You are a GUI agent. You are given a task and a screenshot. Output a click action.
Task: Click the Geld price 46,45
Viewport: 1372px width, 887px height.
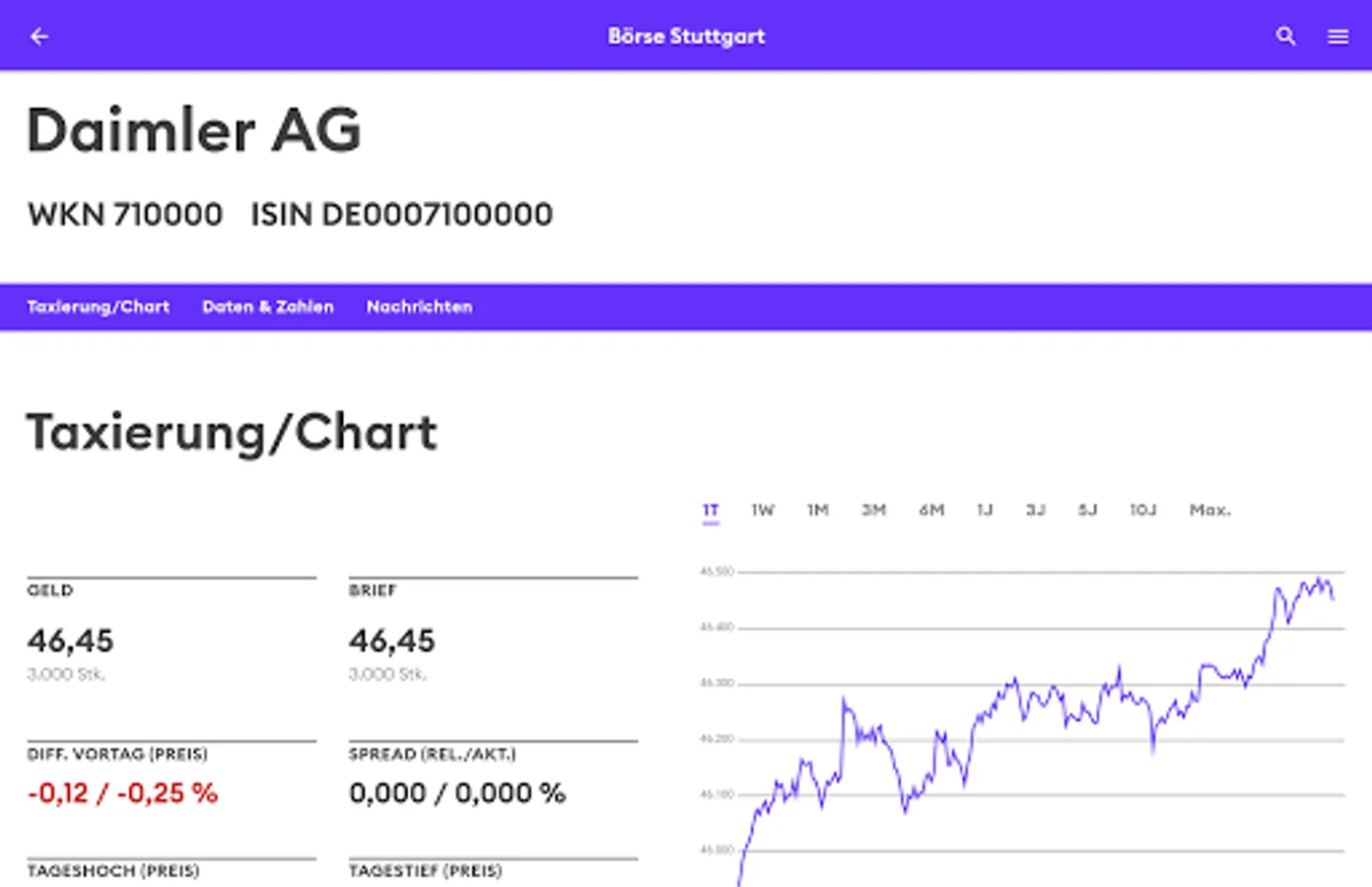click(x=70, y=641)
